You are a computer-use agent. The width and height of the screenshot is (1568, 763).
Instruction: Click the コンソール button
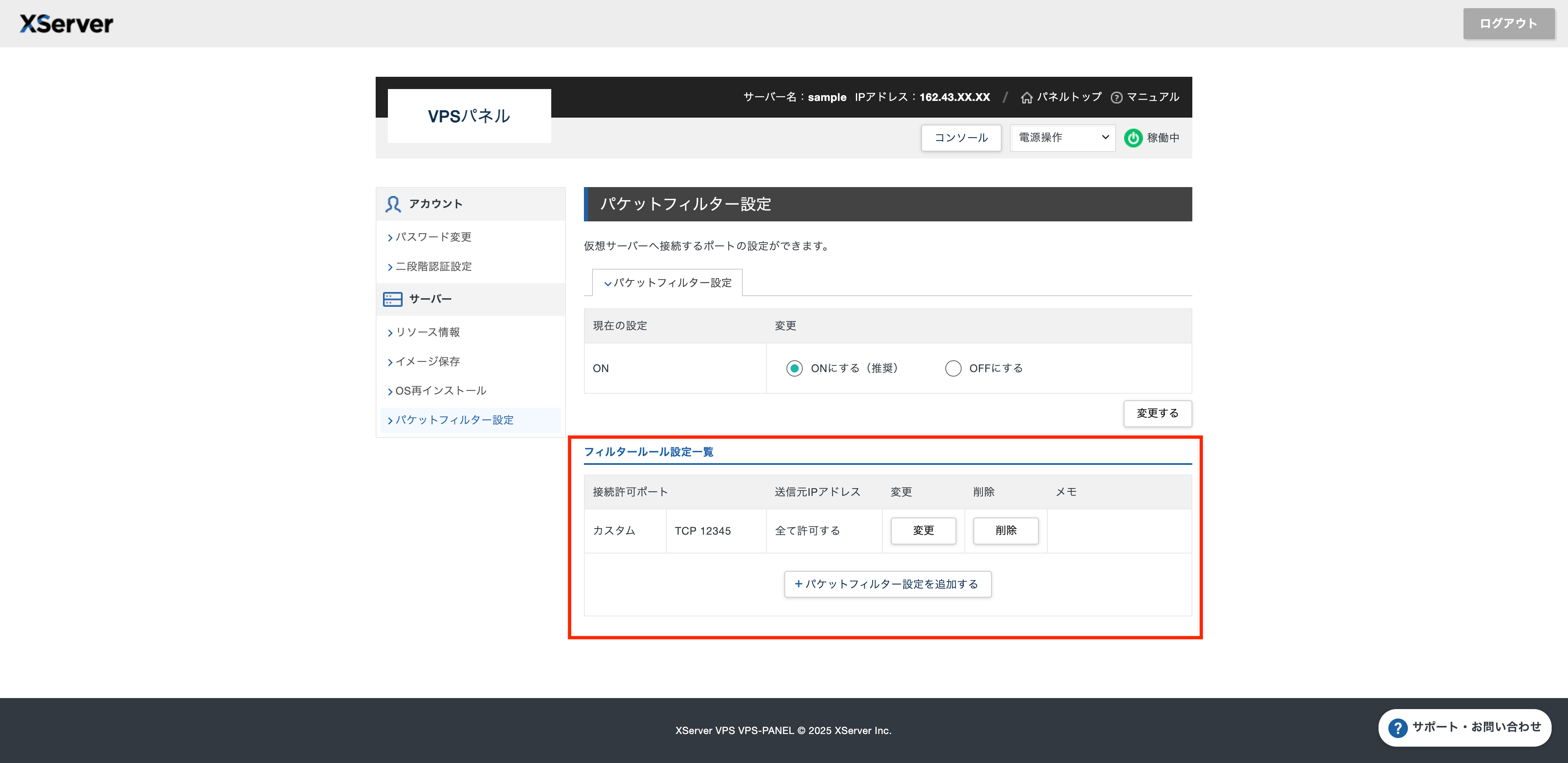pyautogui.click(x=960, y=138)
